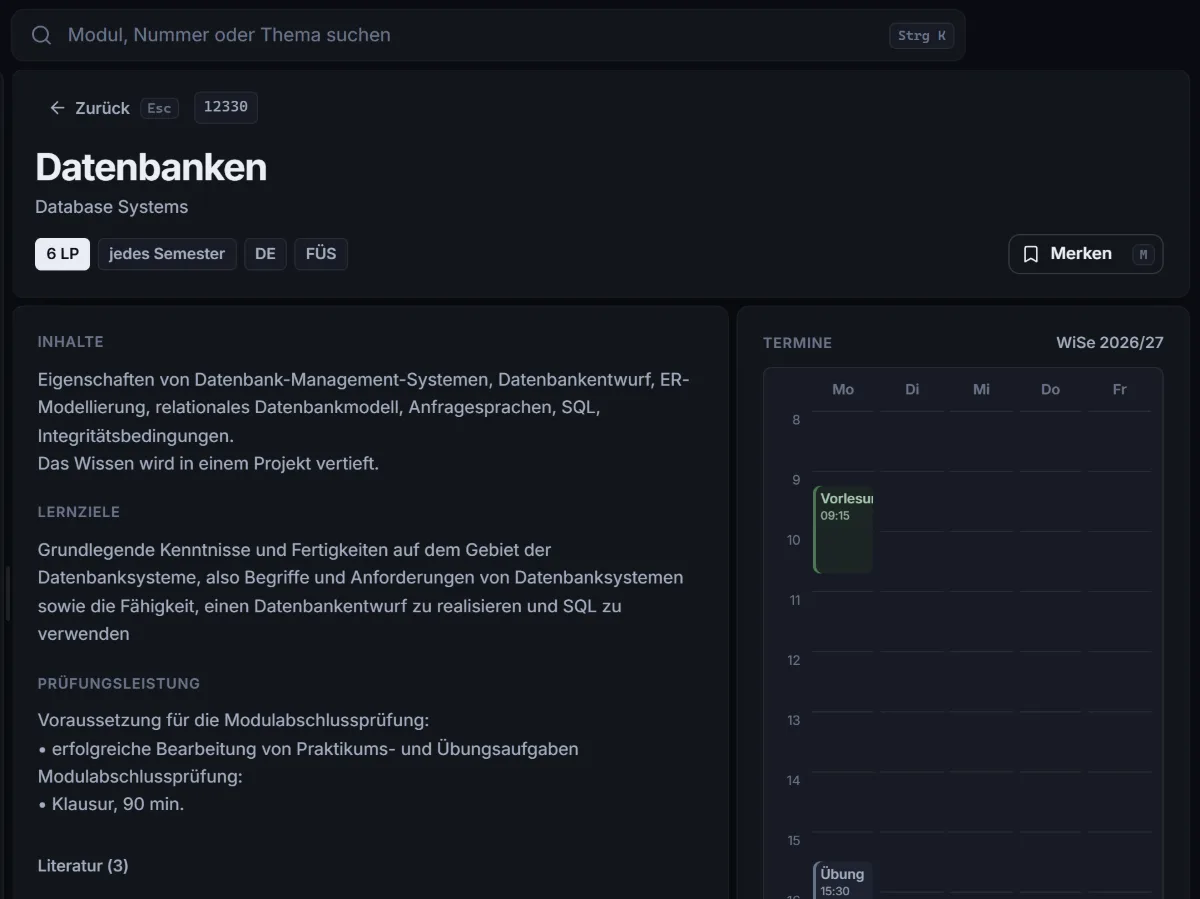Image resolution: width=1200 pixels, height=899 pixels.
Task: Click the 6 LP credits tag
Action: pos(62,254)
